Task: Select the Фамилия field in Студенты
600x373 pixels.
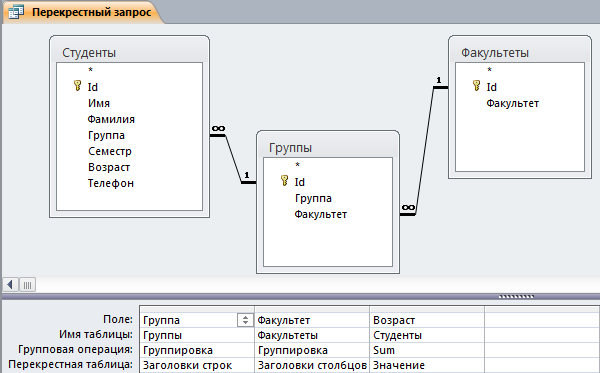Action: 111,119
